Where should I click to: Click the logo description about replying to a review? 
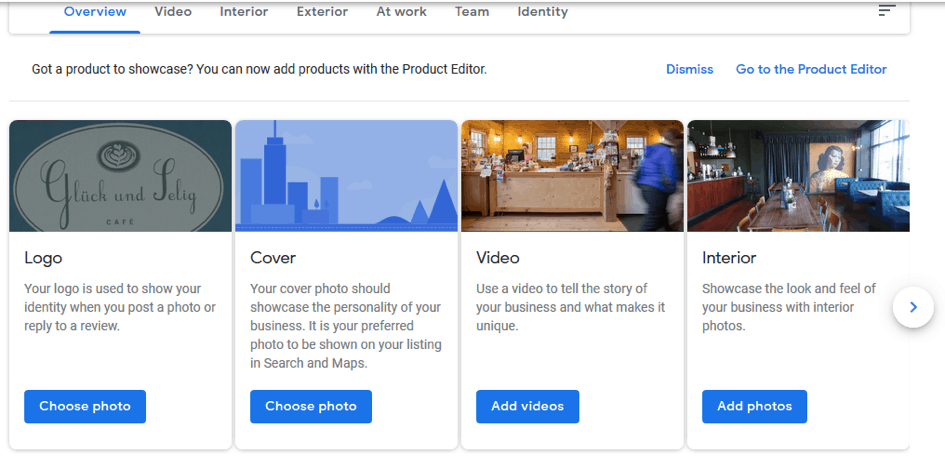[120, 307]
